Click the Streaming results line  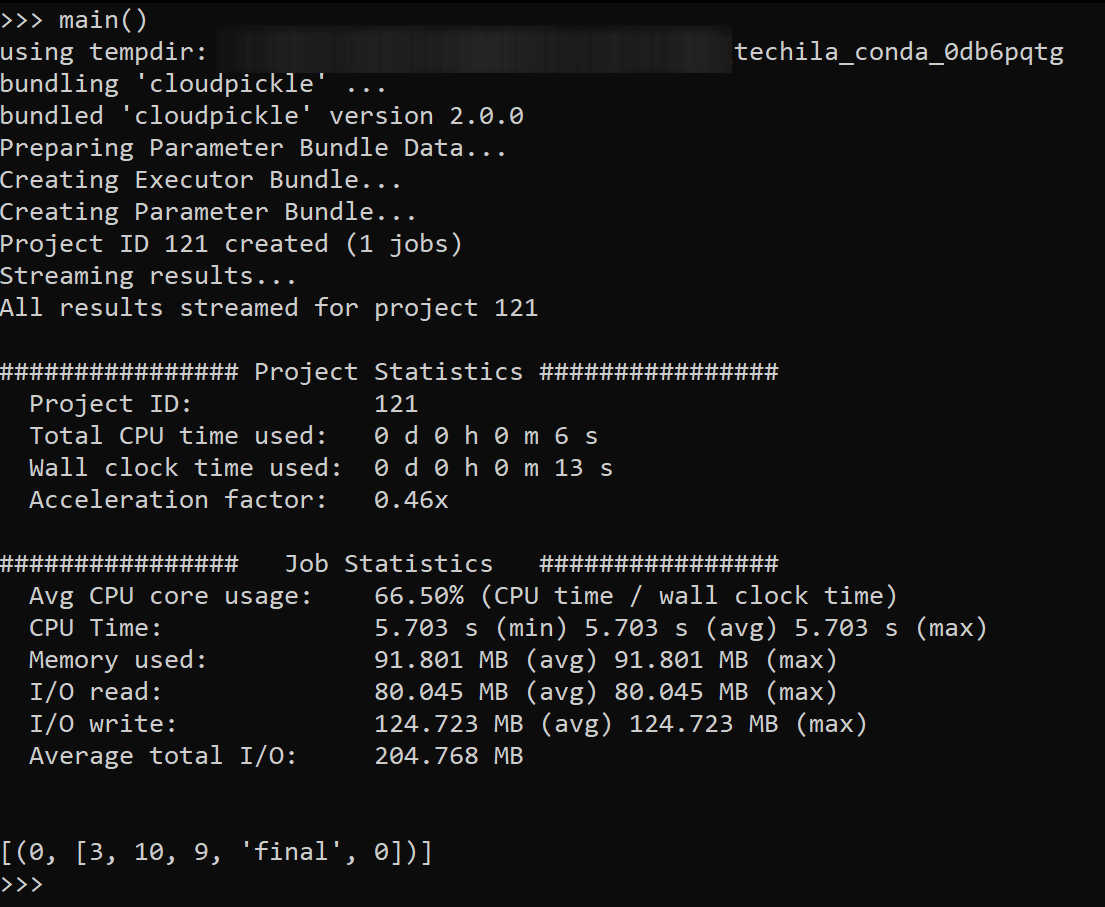coord(148,276)
